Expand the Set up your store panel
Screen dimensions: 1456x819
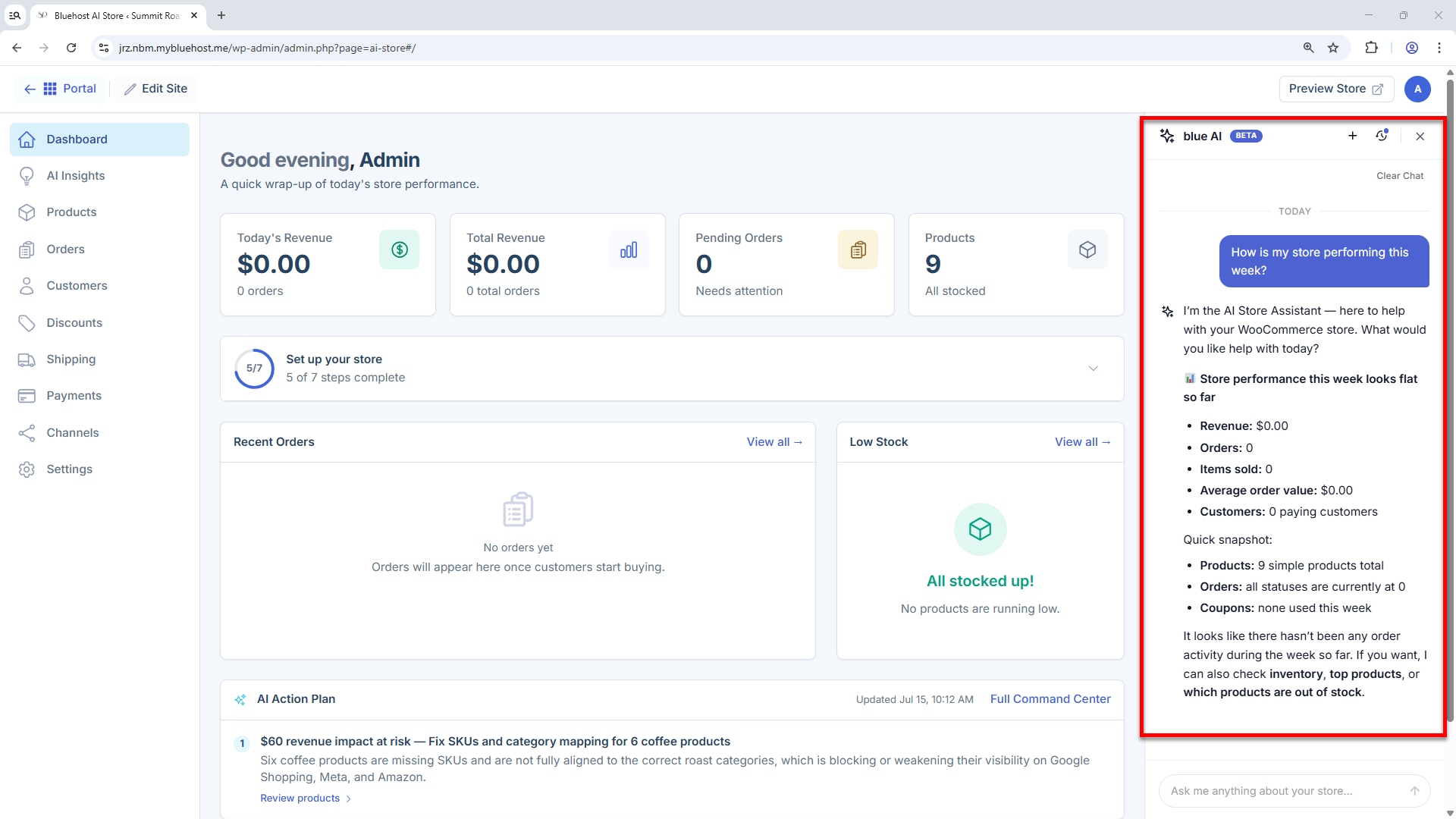(x=1093, y=369)
